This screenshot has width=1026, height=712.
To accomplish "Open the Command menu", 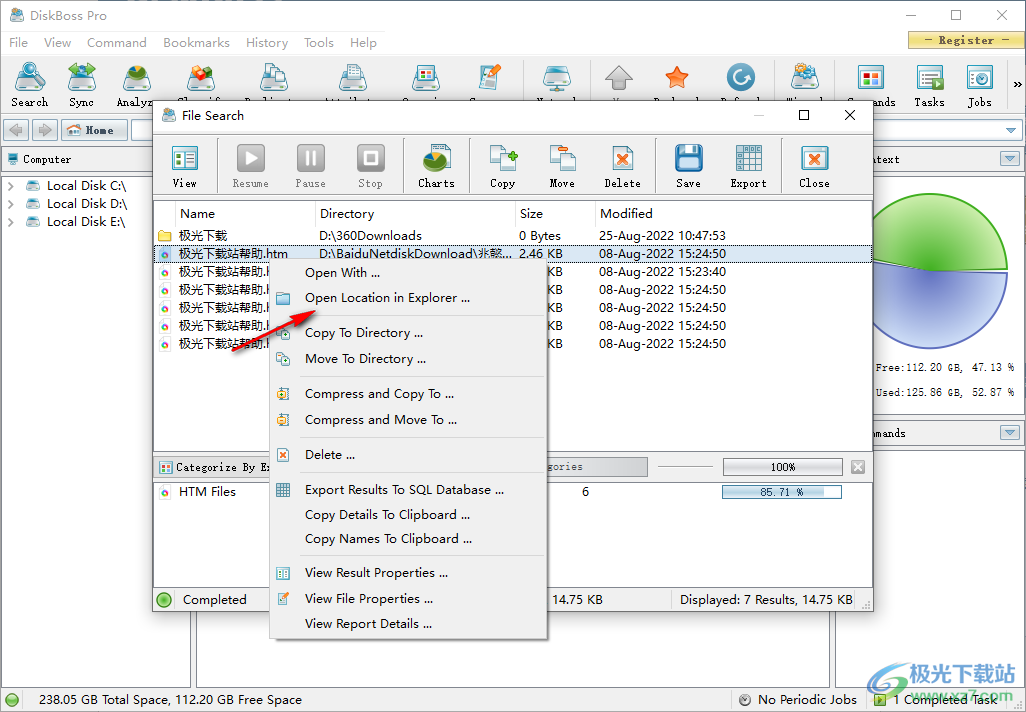I will point(116,43).
